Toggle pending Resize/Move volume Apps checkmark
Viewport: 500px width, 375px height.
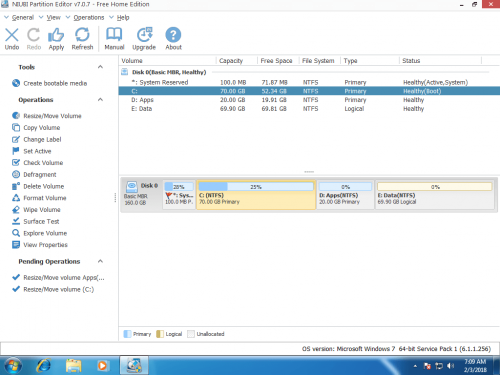[x=16, y=277]
